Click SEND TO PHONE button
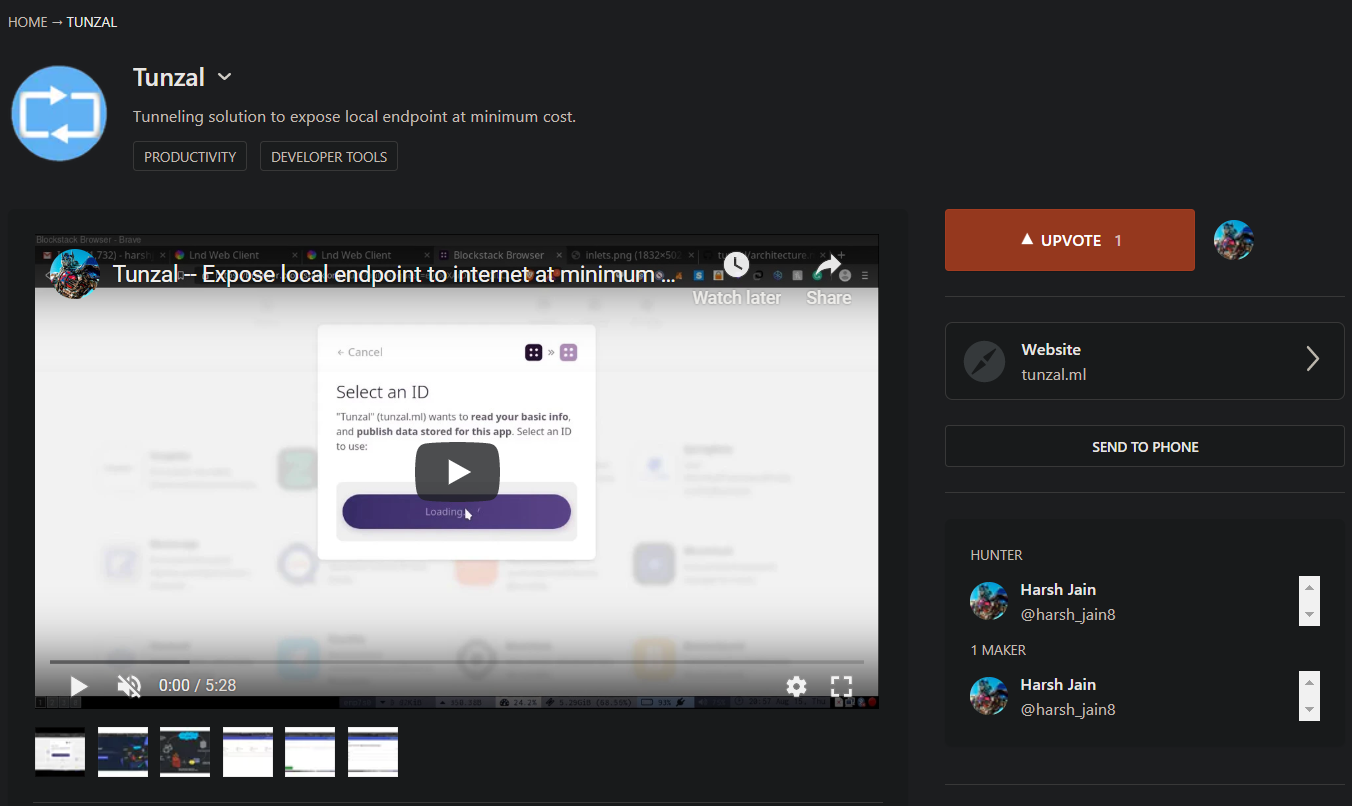The width and height of the screenshot is (1352, 806). tap(1145, 447)
